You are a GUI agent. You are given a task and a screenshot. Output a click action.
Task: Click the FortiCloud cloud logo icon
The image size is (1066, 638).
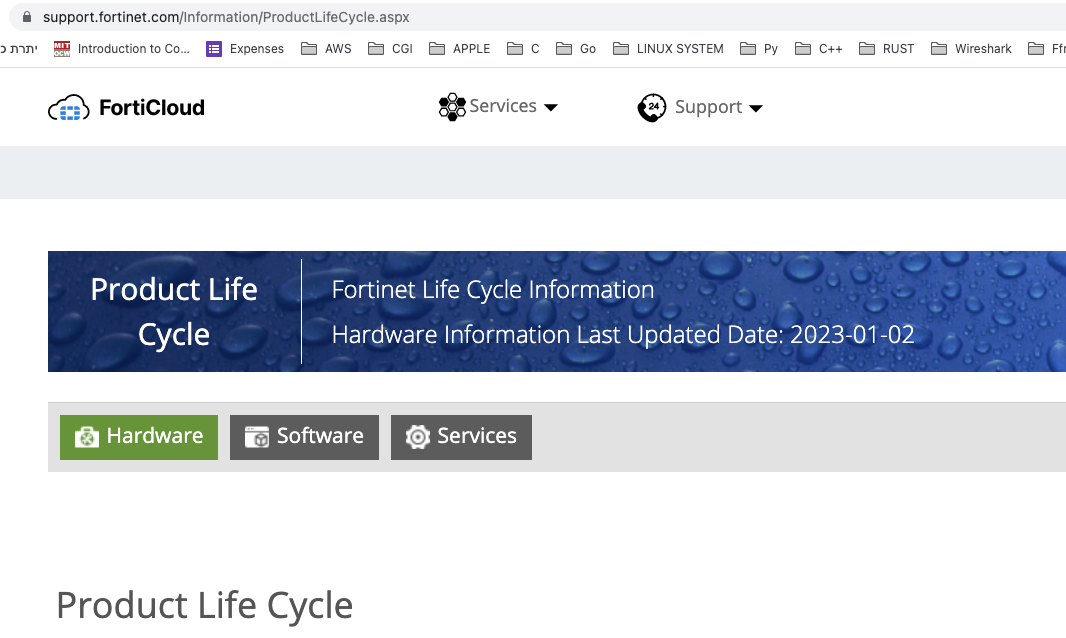(69, 107)
